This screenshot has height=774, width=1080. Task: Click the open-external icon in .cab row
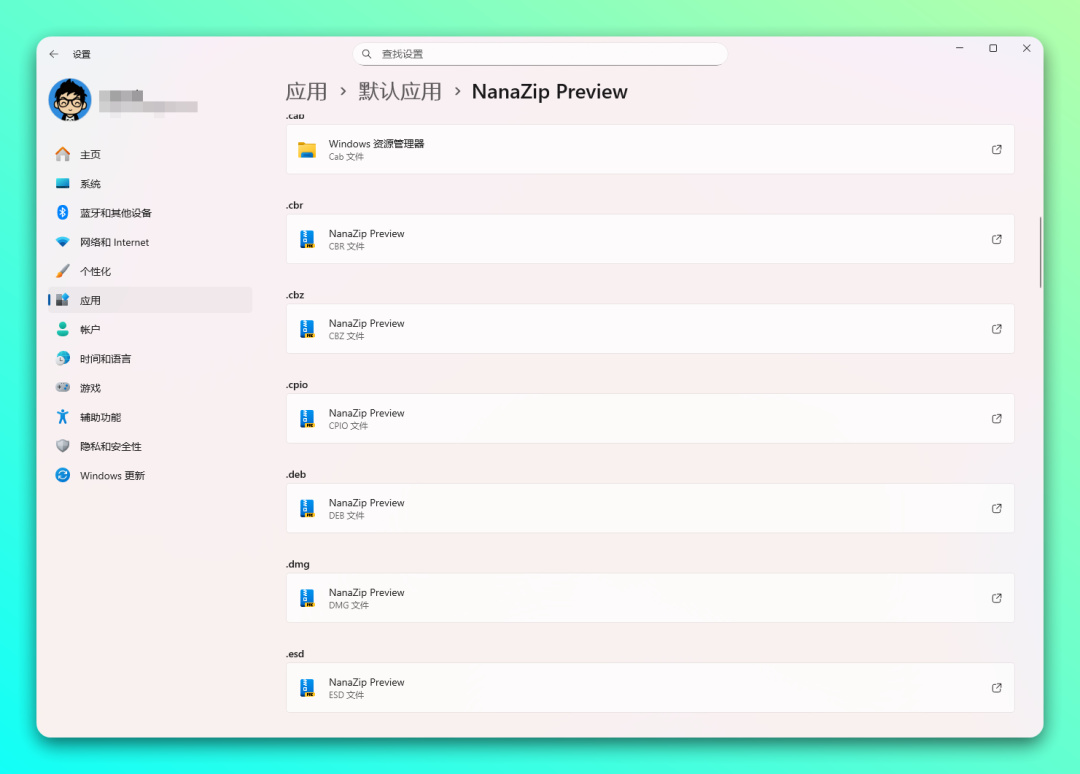click(x=997, y=149)
